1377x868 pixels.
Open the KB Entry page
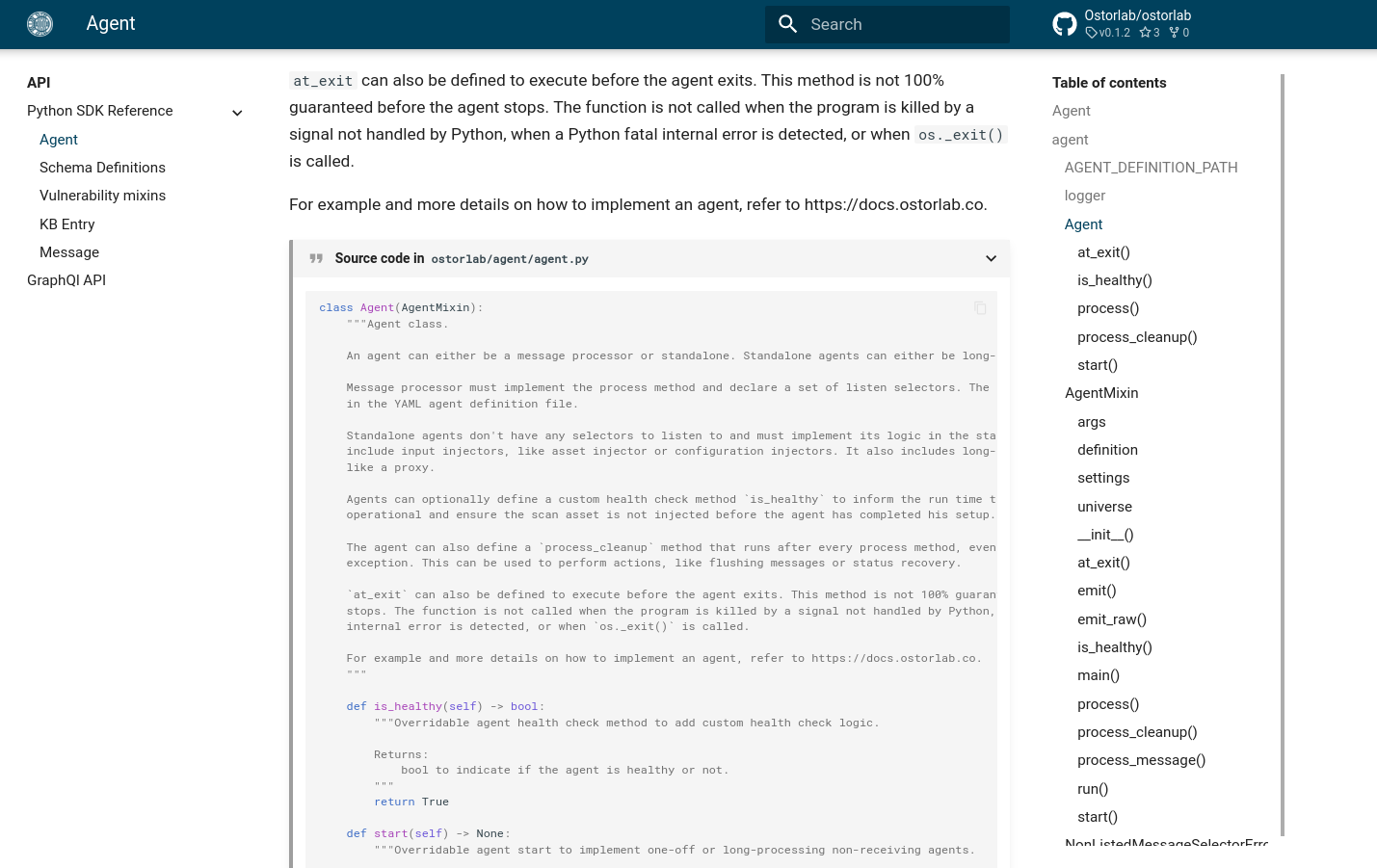(x=67, y=224)
